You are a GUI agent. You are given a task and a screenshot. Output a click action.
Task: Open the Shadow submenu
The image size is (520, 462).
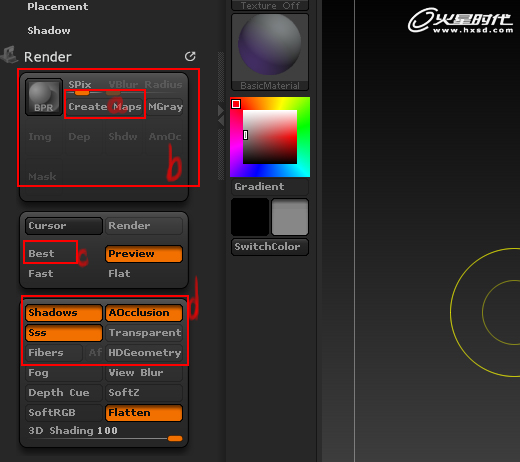[49, 30]
